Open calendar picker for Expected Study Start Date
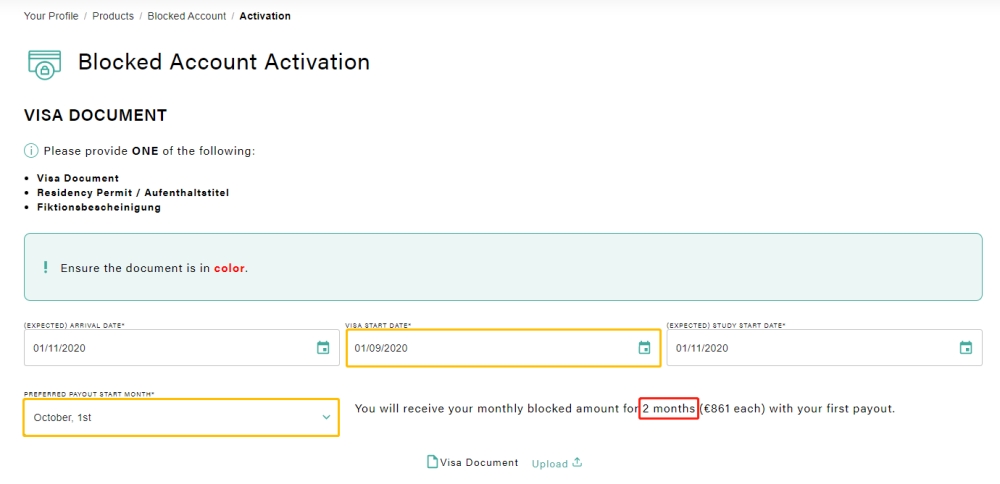 [966, 348]
